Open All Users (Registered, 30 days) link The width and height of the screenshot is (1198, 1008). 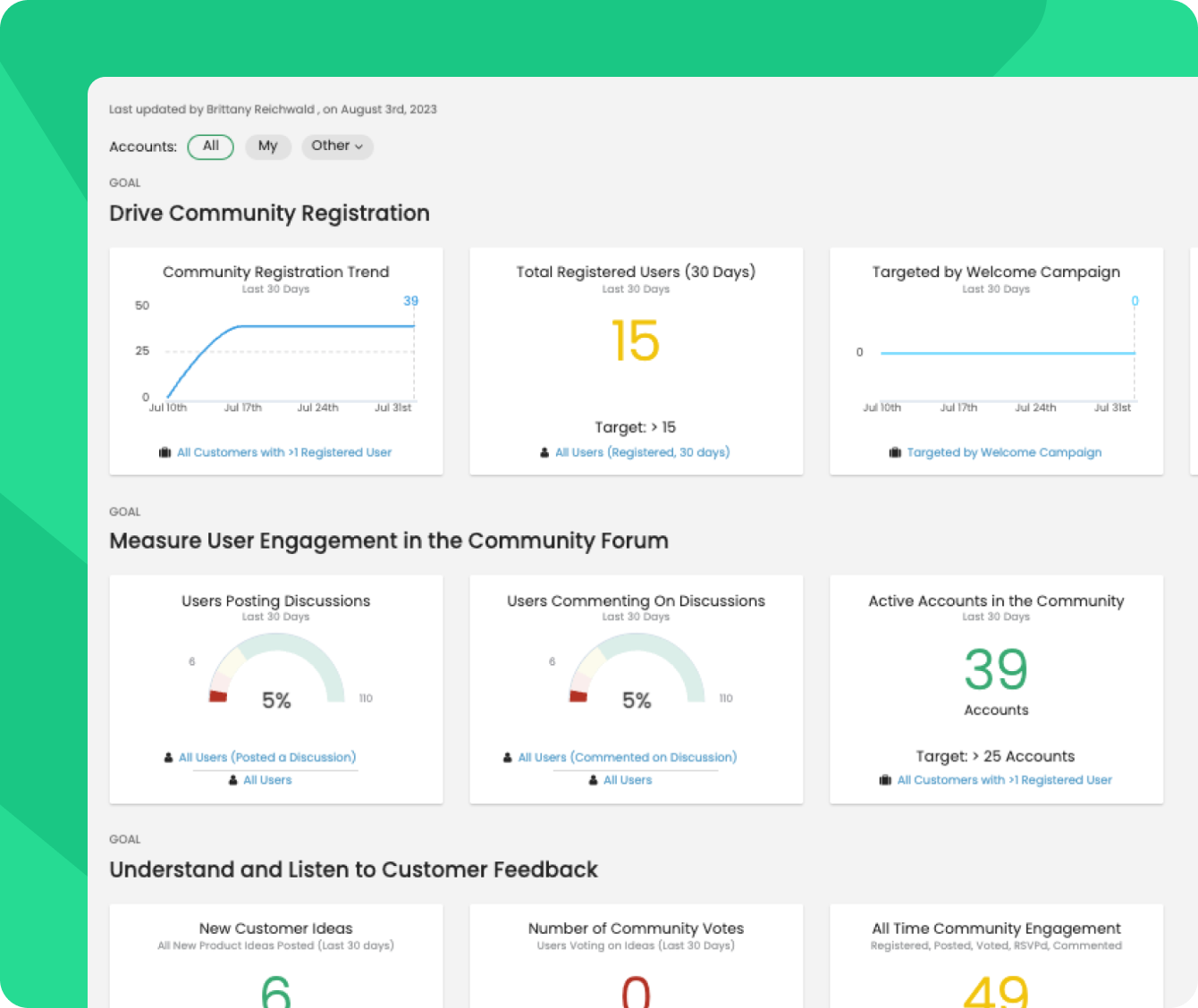(x=642, y=453)
